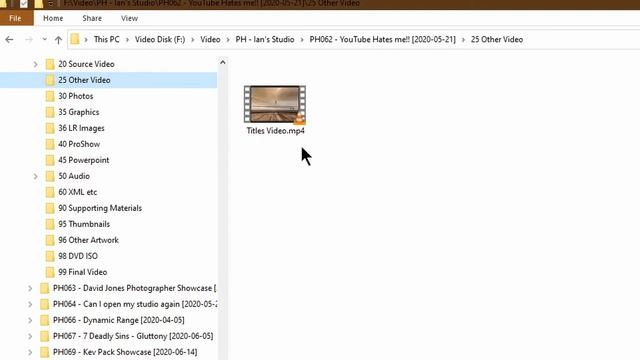This screenshot has width=640, height=360.
Task: Select the 95 Thumbnails folder
Action: tap(84, 224)
